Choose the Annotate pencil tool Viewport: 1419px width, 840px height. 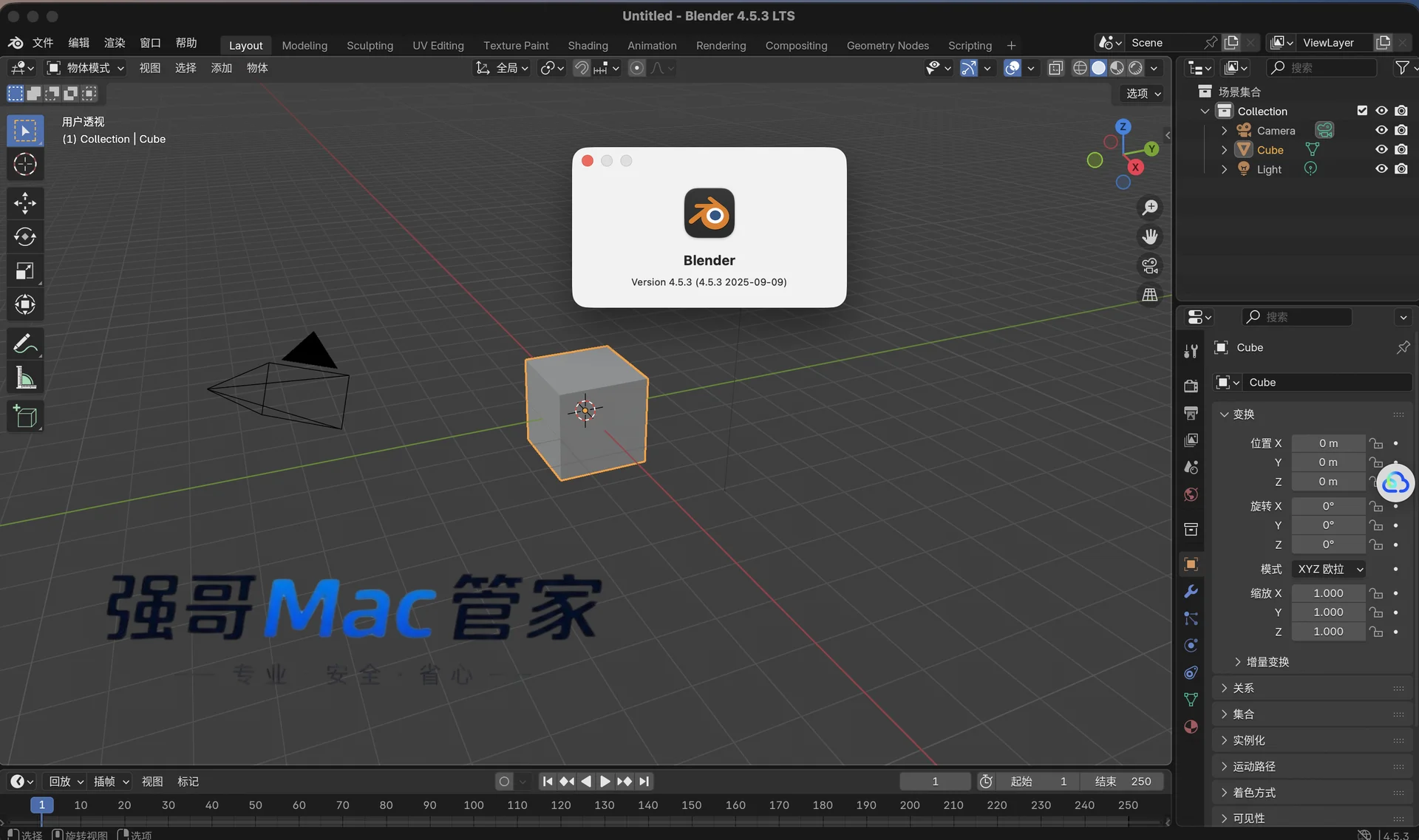[25, 344]
